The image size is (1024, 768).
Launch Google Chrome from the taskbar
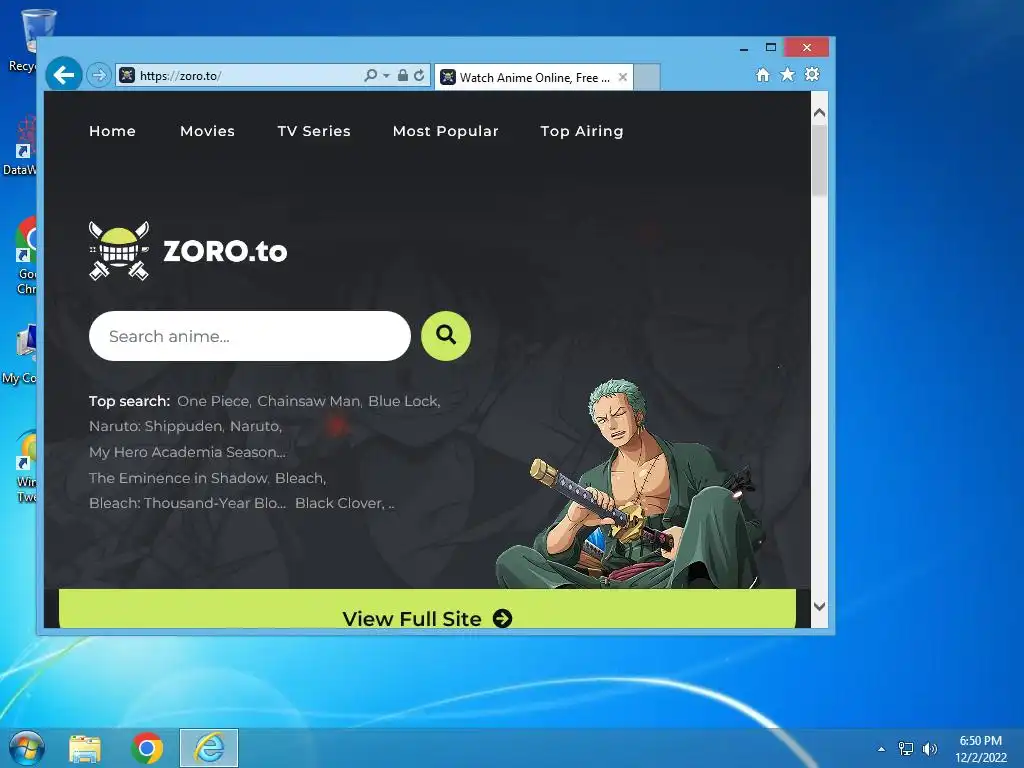click(x=147, y=748)
